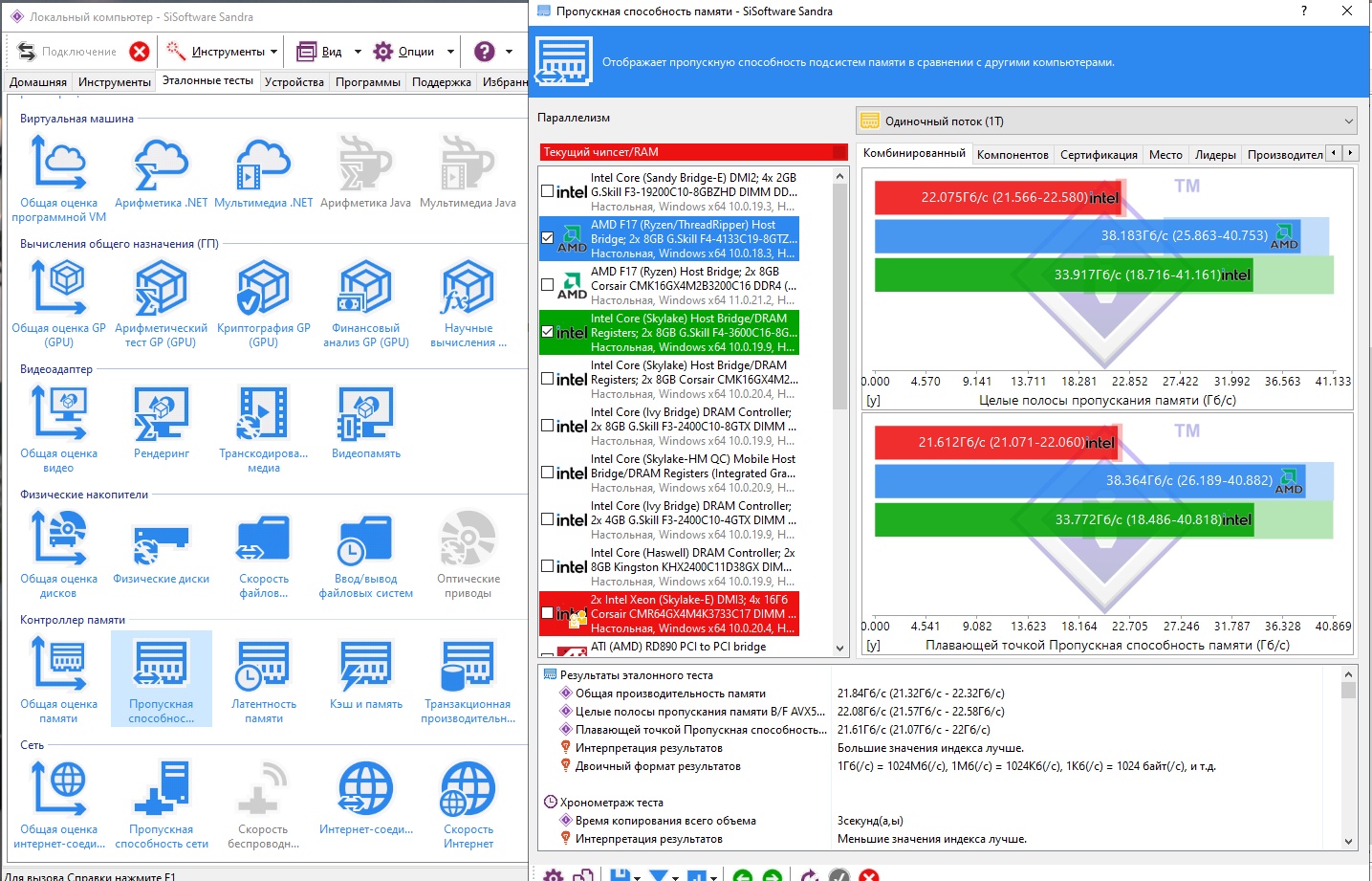Click the red disconnect X in the main toolbar
The image size is (1372, 881).
(140, 52)
